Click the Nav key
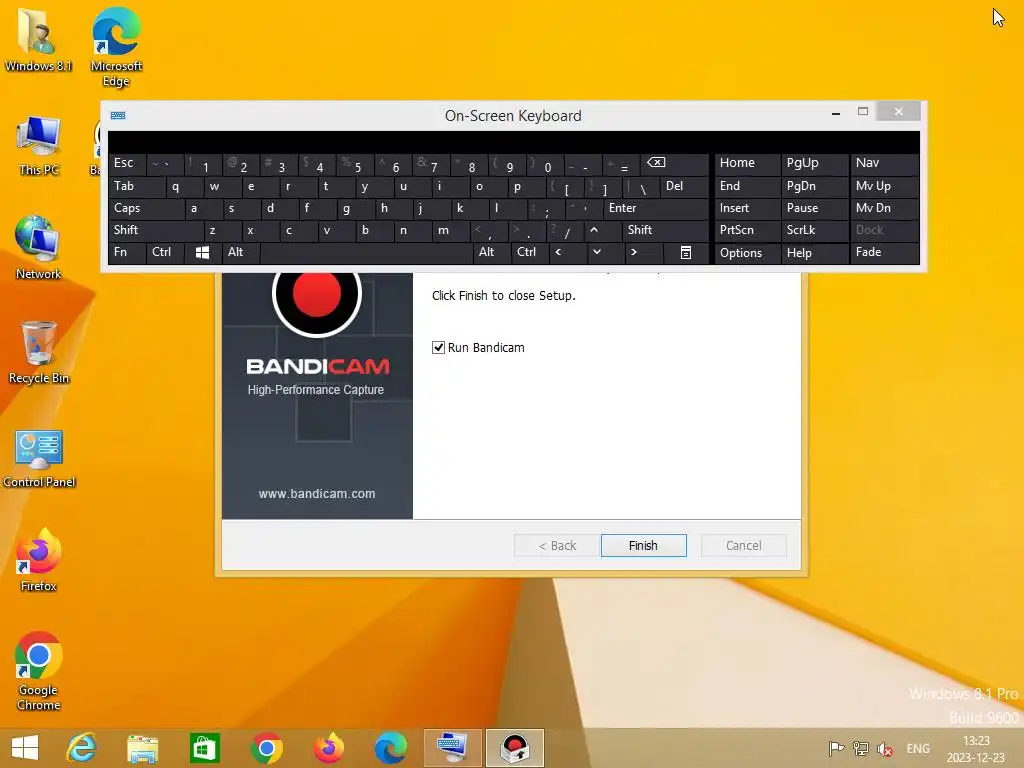This screenshot has height=768, width=1024. tap(884, 163)
